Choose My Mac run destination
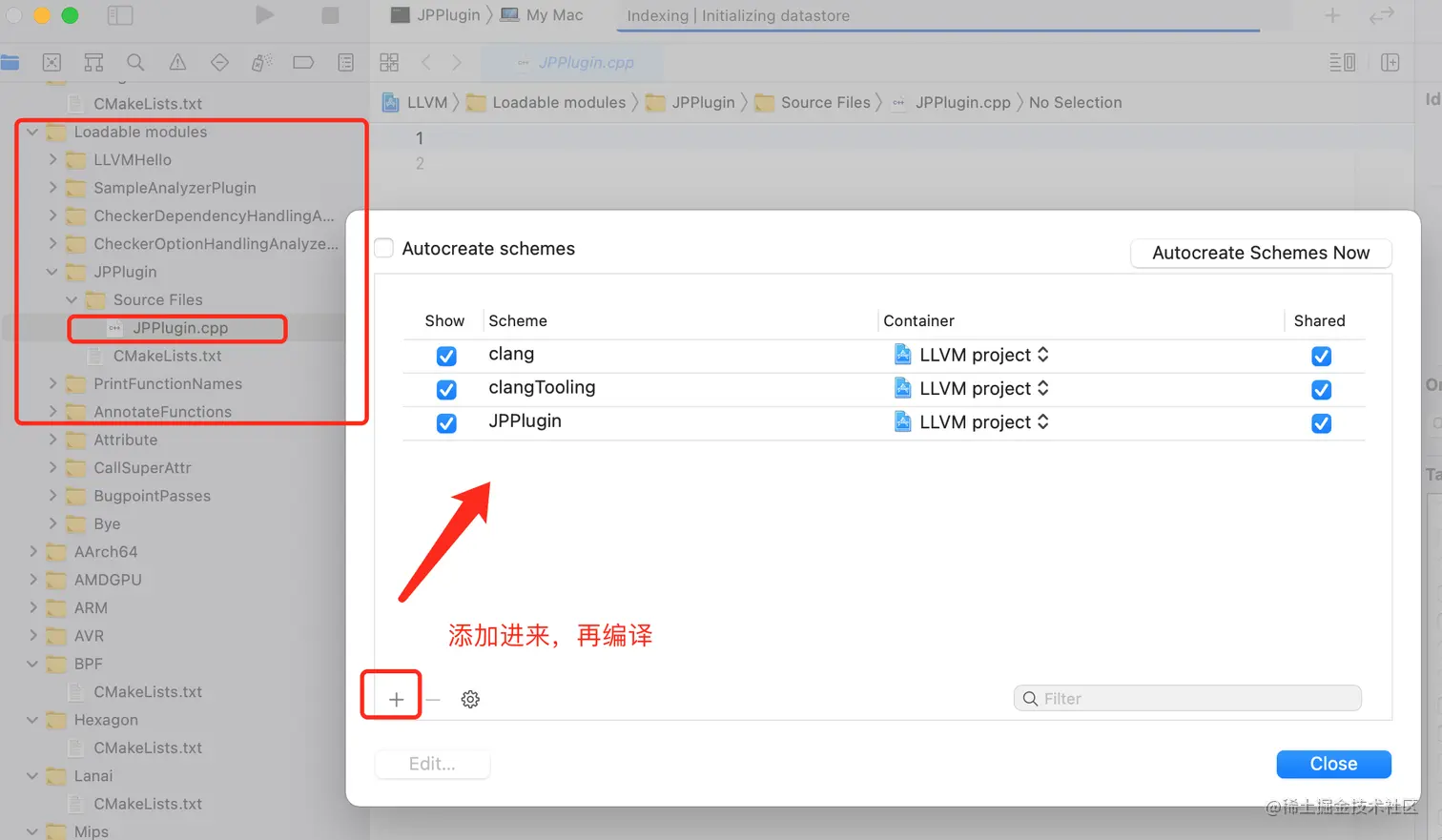The width and height of the screenshot is (1442, 840). click(x=542, y=15)
